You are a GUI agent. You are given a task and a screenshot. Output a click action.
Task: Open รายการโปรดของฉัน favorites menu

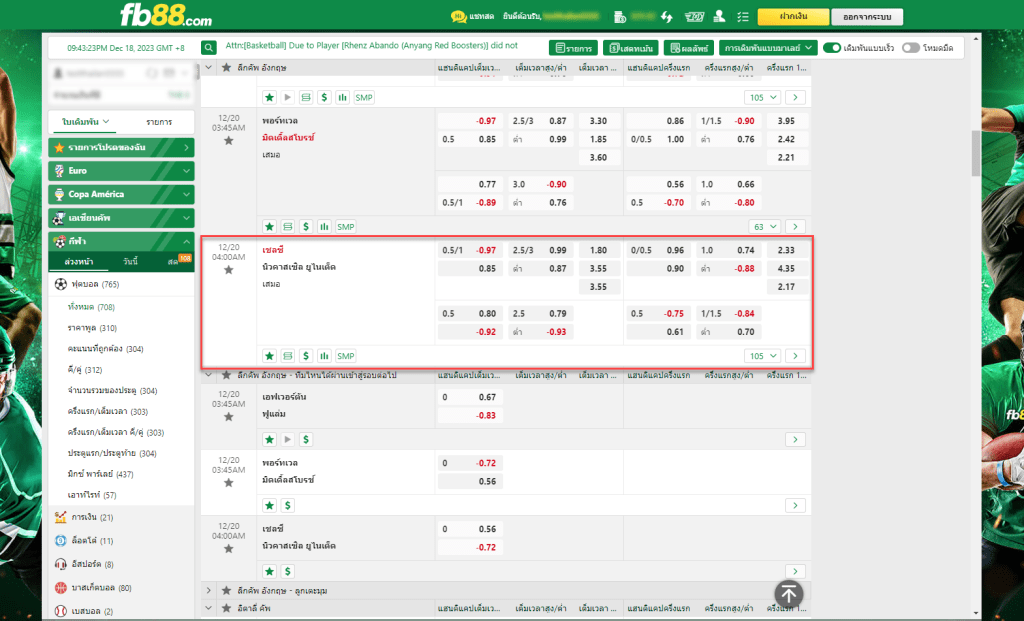(x=121, y=147)
